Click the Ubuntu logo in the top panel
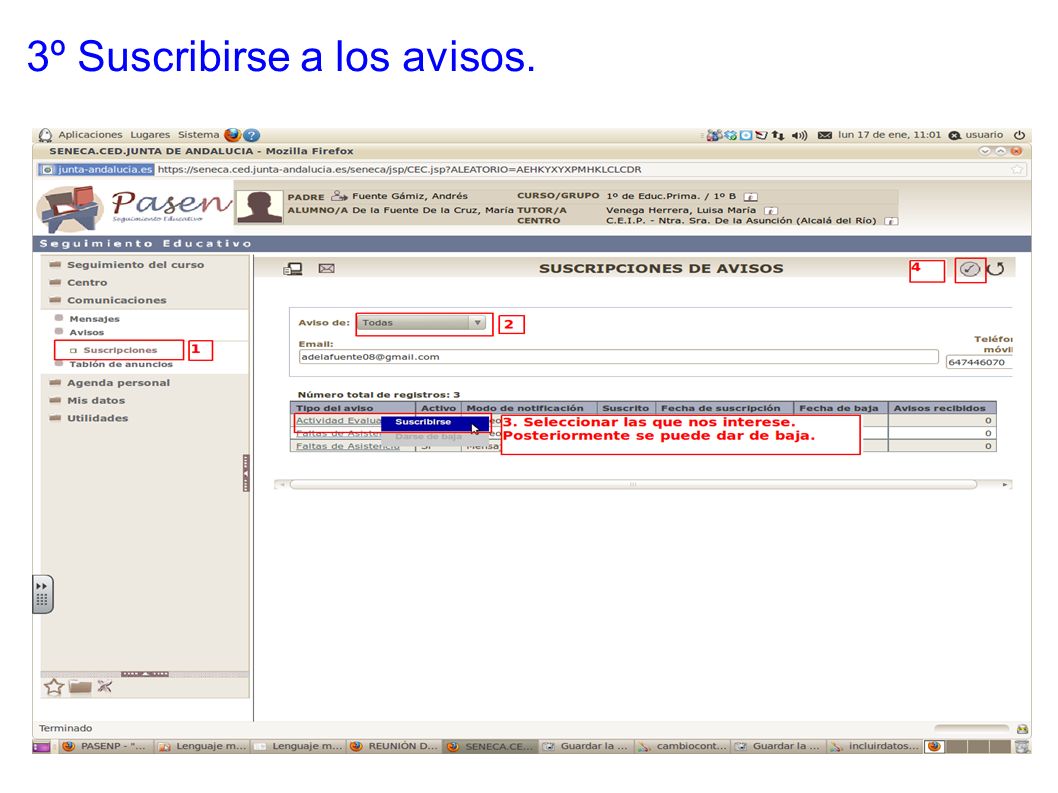 [x=45, y=135]
